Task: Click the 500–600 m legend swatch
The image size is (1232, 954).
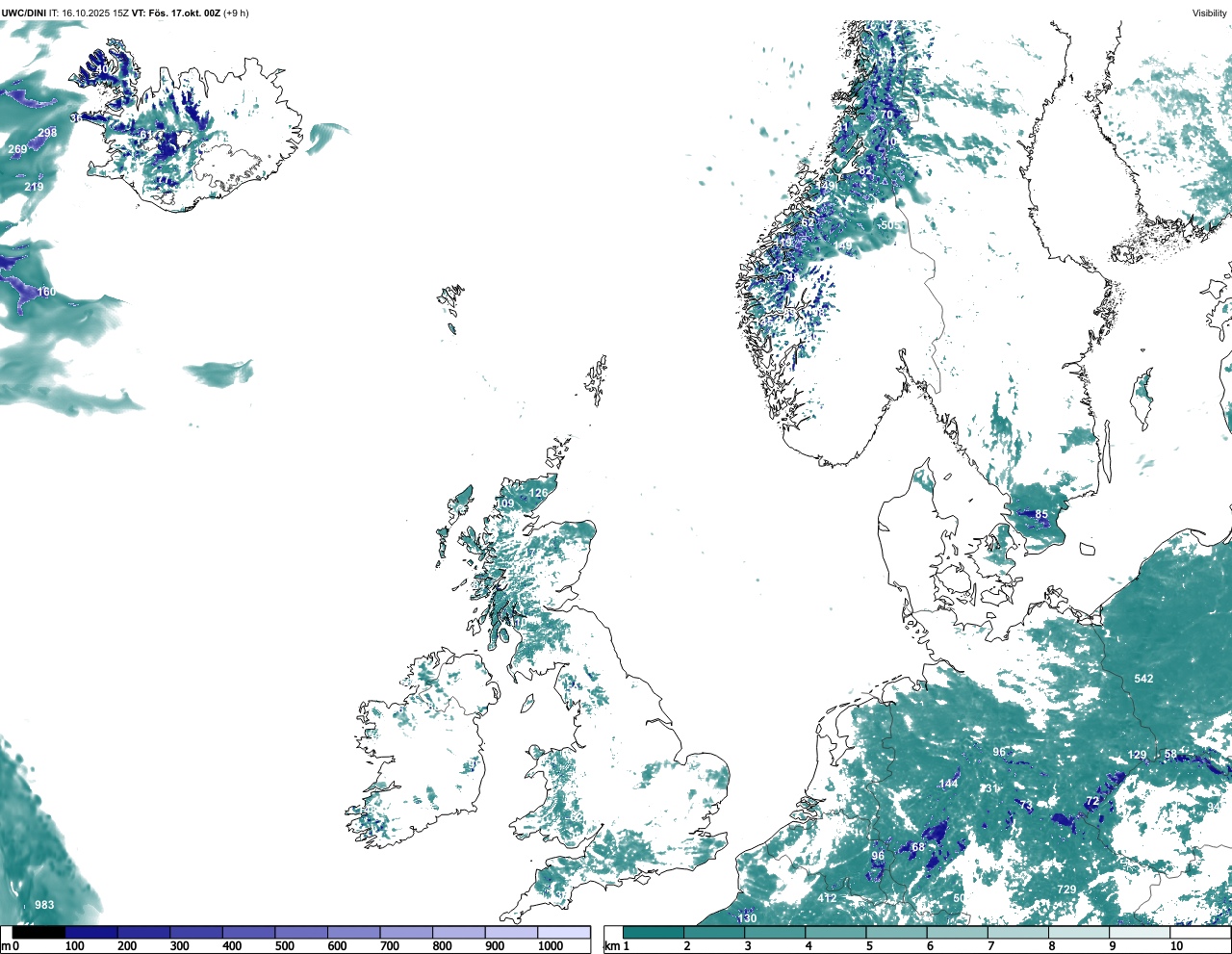Action: coord(301,932)
